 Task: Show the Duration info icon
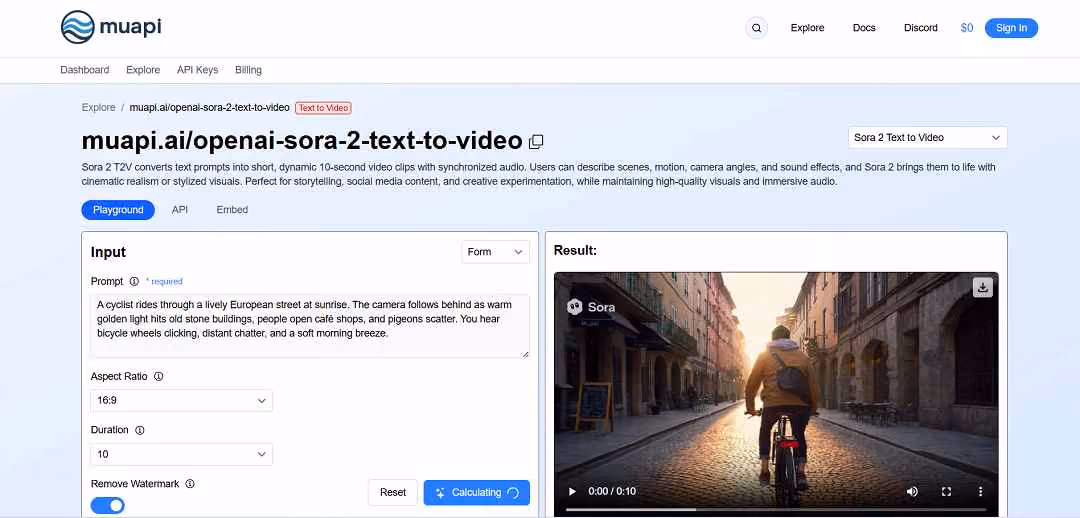click(140, 430)
